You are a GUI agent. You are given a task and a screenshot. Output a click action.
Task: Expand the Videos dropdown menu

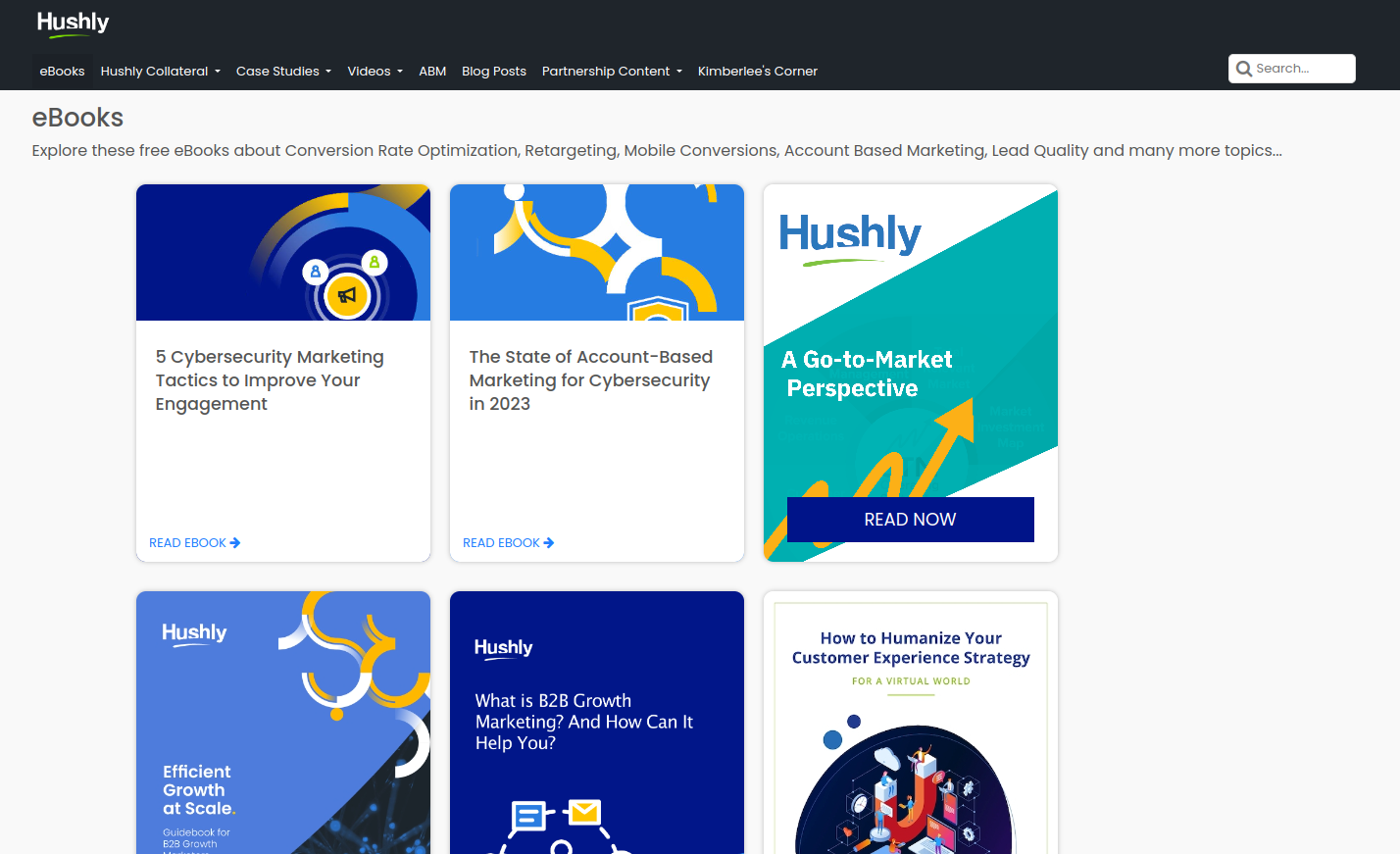pos(375,71)
